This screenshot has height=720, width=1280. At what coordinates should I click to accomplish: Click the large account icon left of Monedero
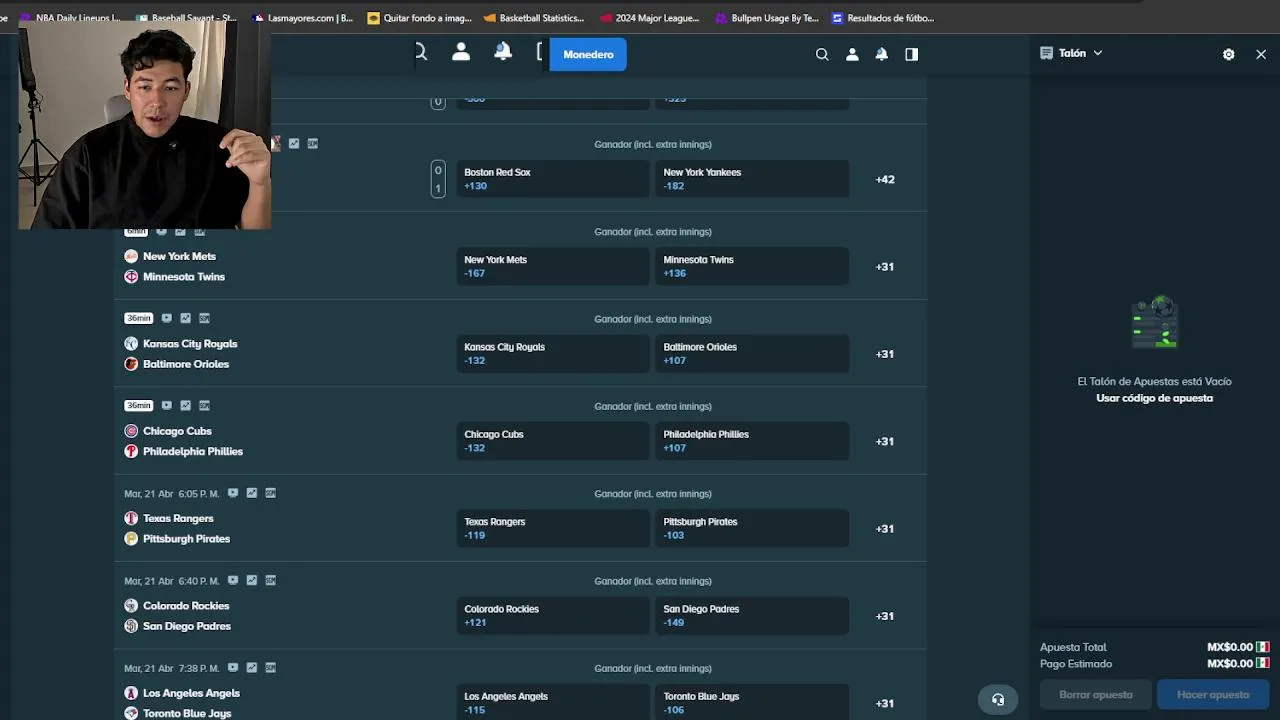(461, 52)
